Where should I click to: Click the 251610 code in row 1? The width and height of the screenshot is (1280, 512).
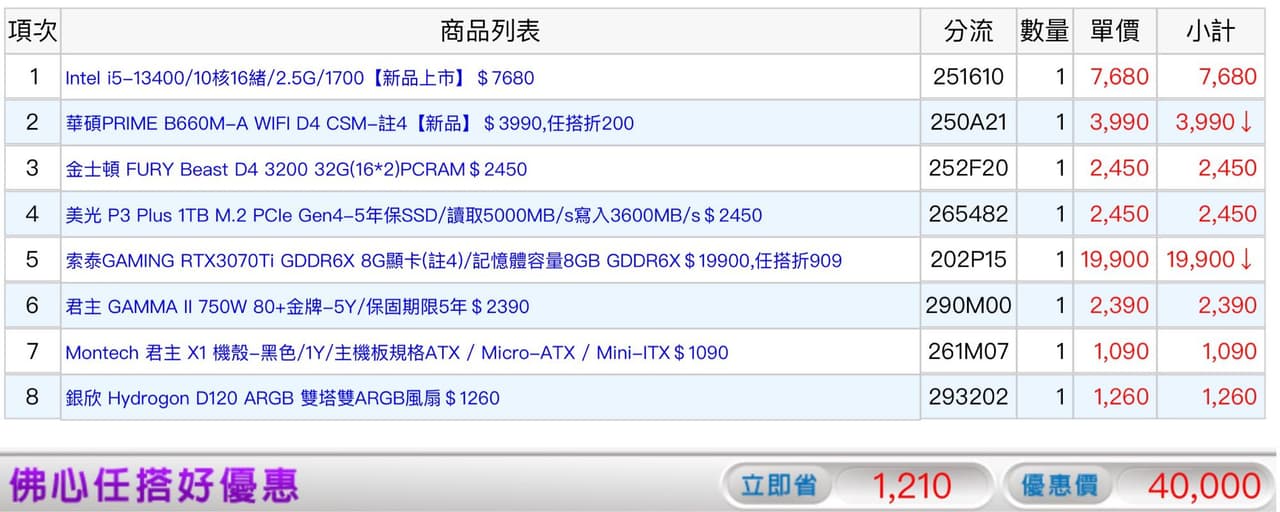(968, 77)
